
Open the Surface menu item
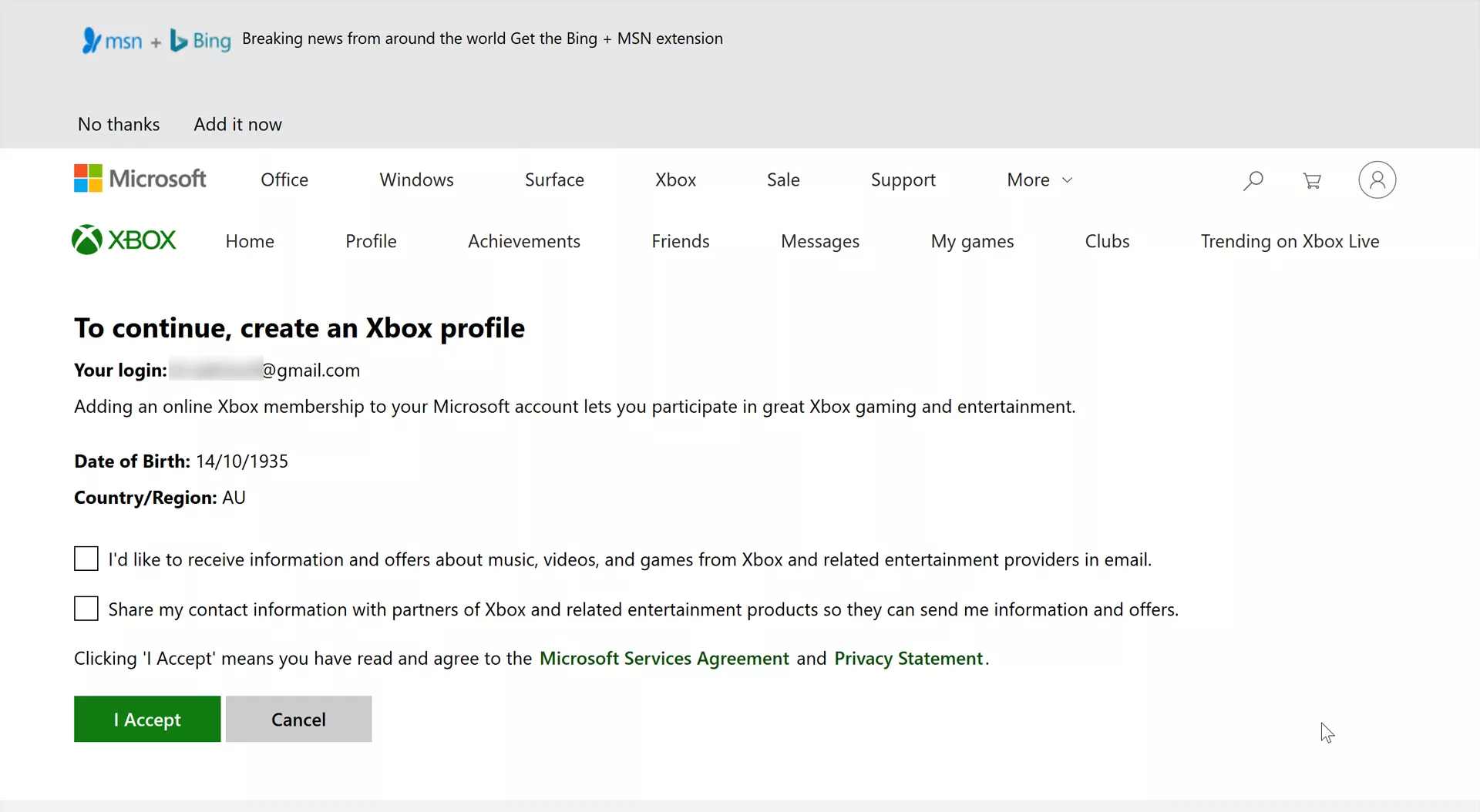554,180
